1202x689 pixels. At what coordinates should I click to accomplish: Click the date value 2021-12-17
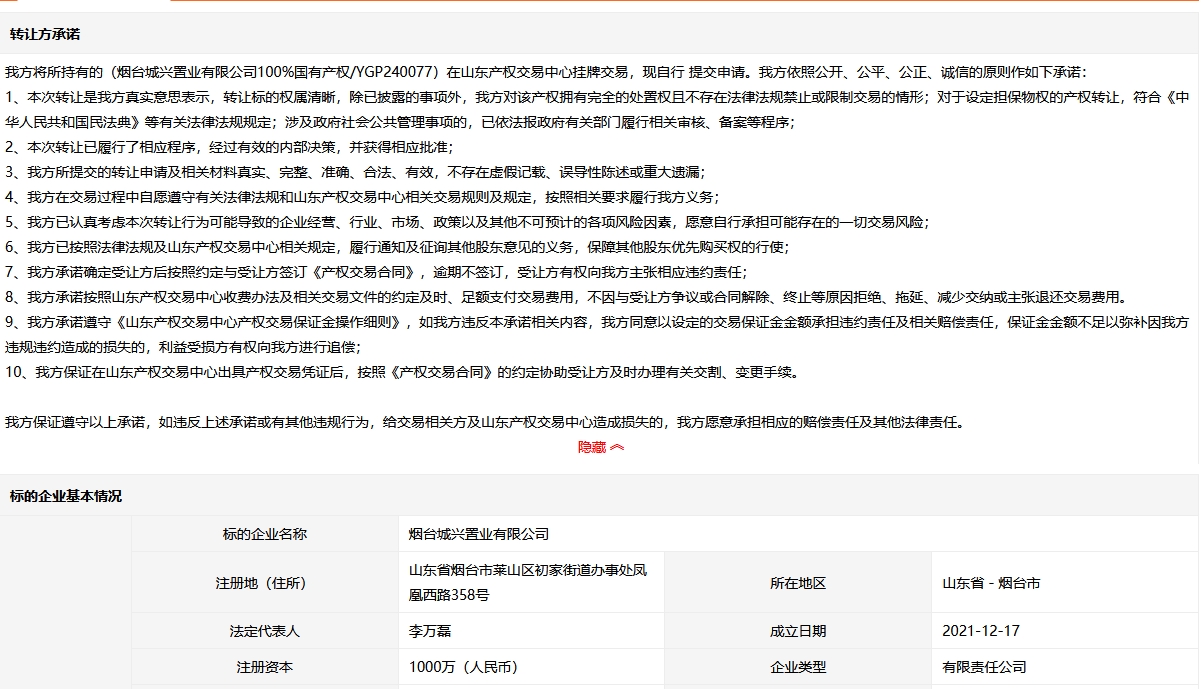[x=981, y=631]
